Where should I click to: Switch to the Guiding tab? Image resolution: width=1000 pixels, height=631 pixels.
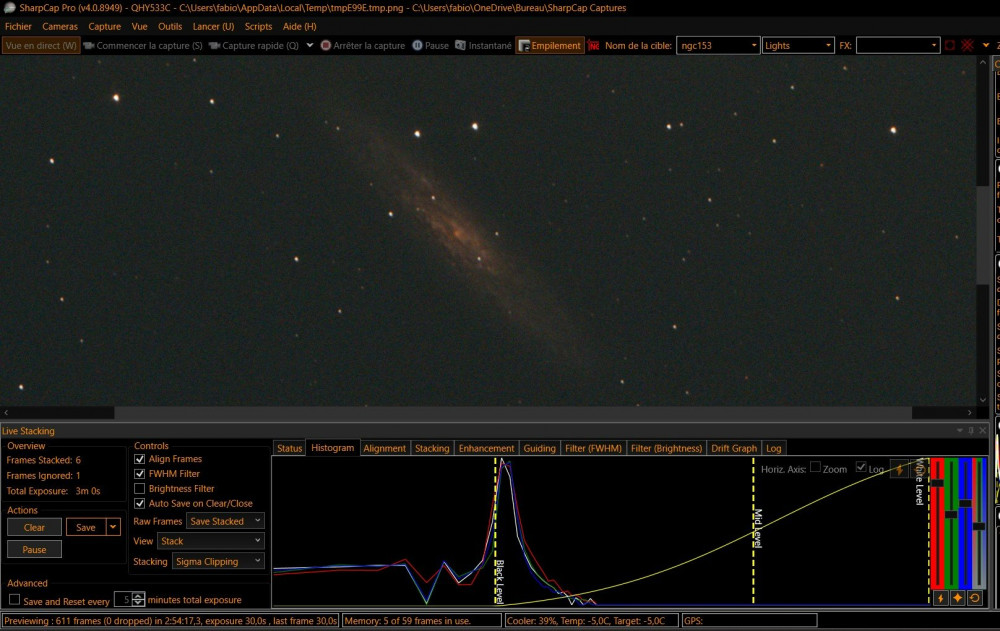pos(540,448)
